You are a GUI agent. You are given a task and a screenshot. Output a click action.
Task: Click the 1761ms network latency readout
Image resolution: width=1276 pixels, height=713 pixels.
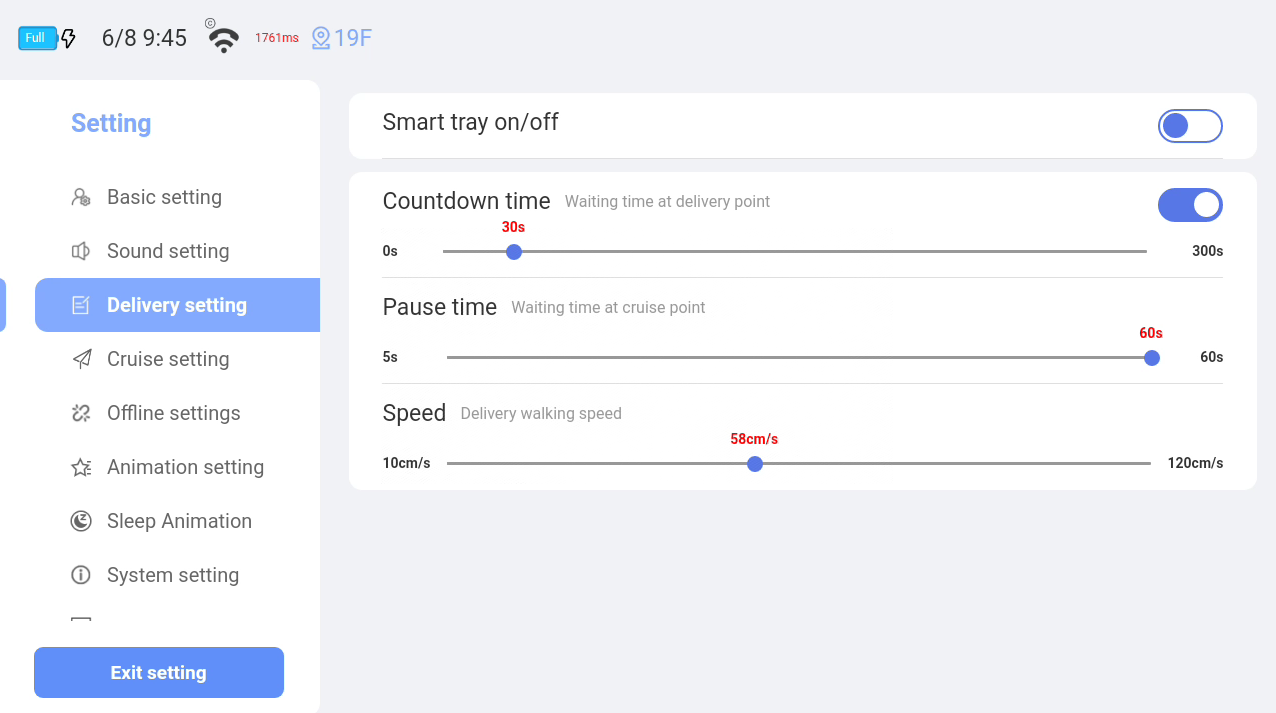click(277, 38)
